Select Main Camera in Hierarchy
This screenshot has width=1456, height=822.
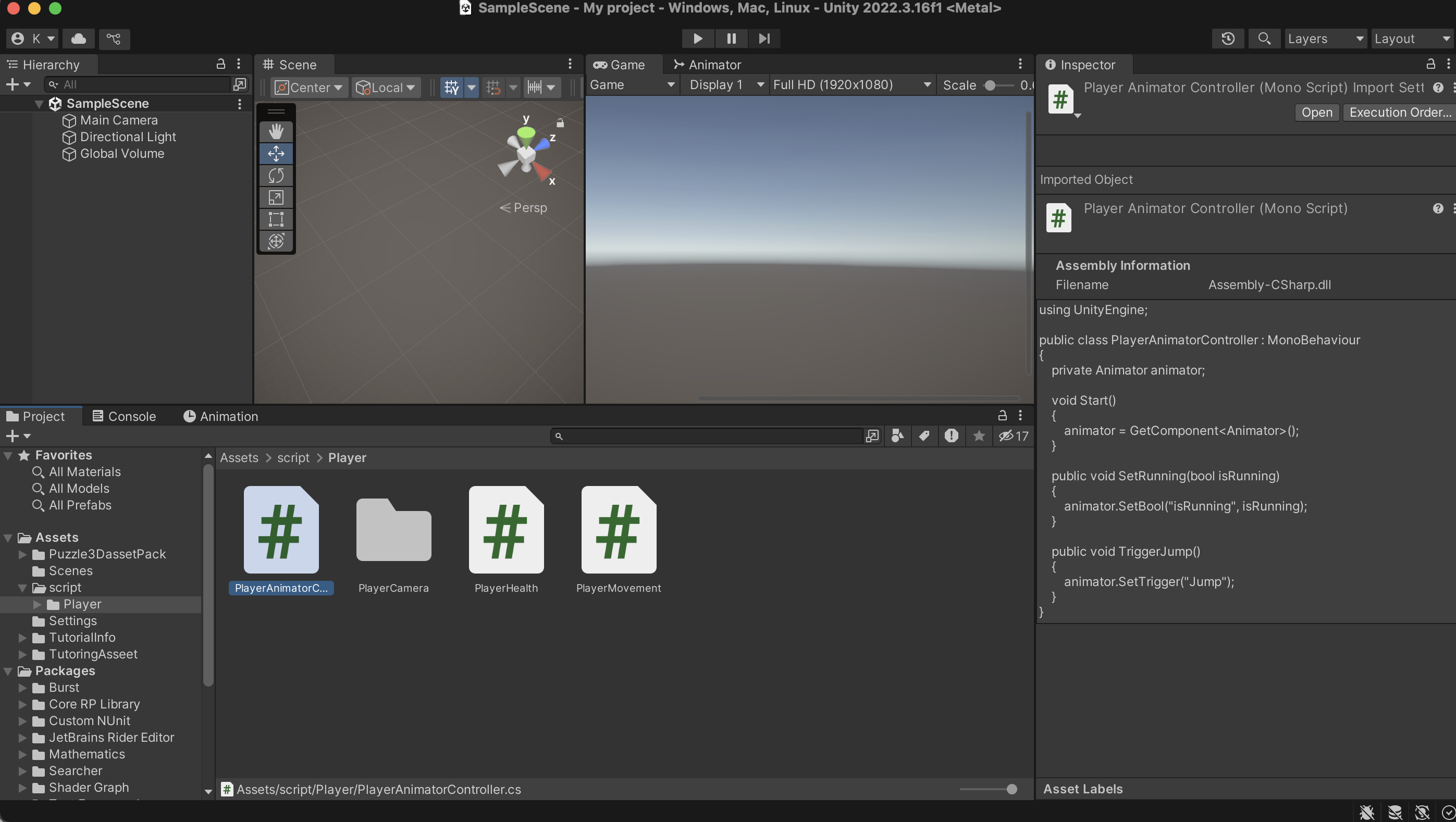119,120
